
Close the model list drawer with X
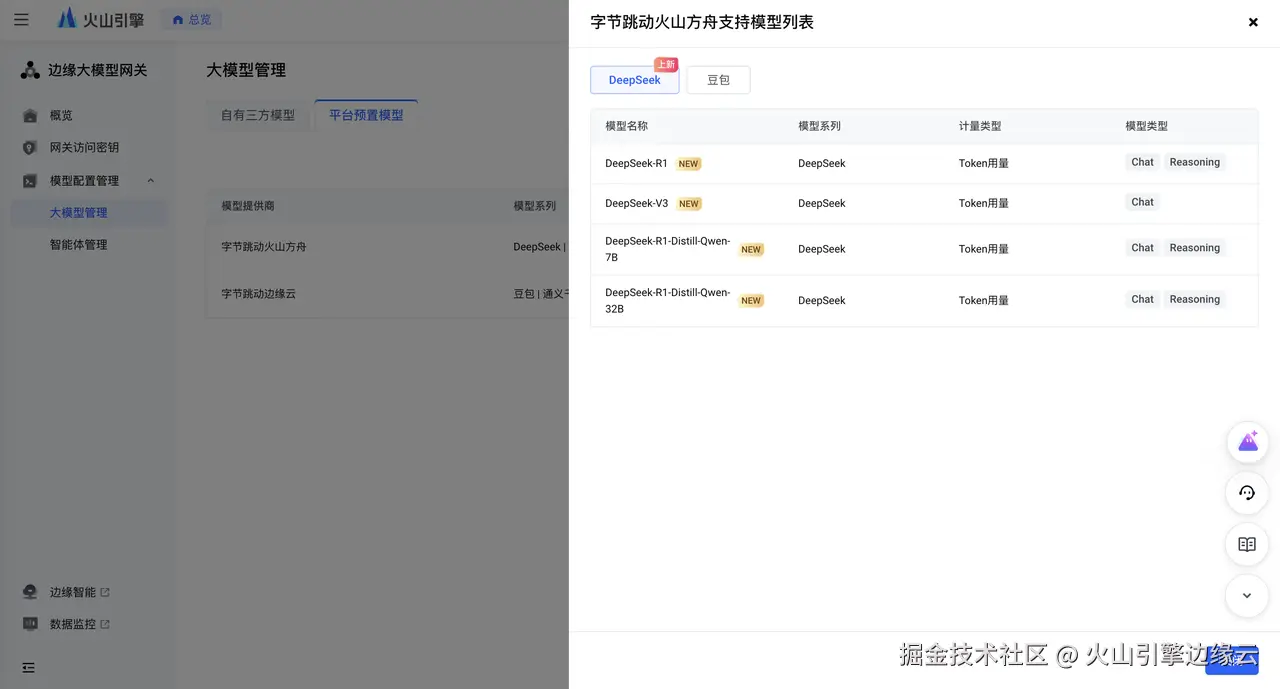1253,22
